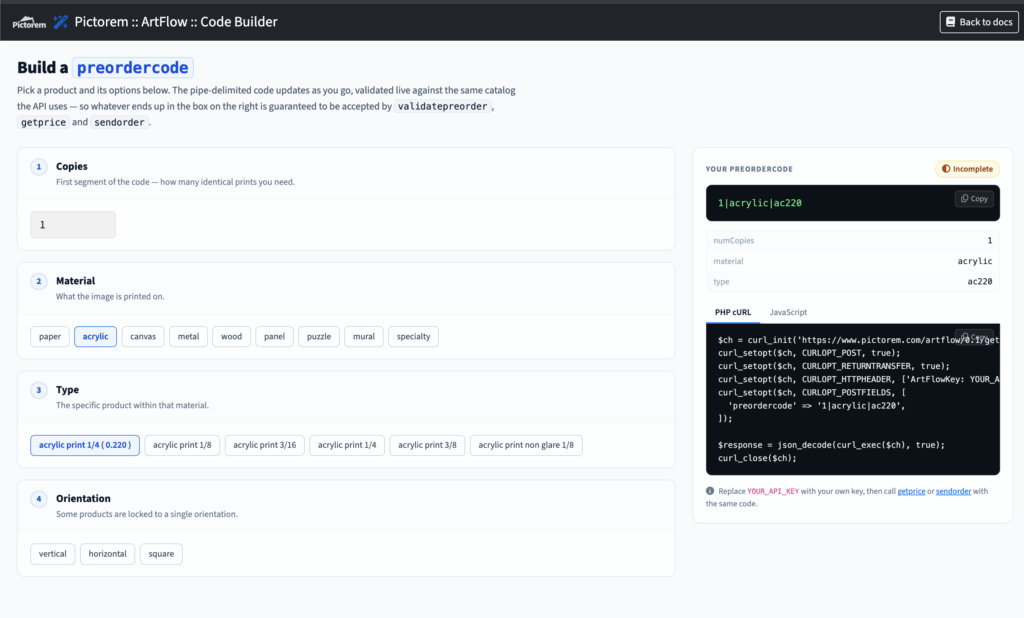The height and width of the screenshot is (618, 1024).
Task: Select panel material
Action: (274, 336)
